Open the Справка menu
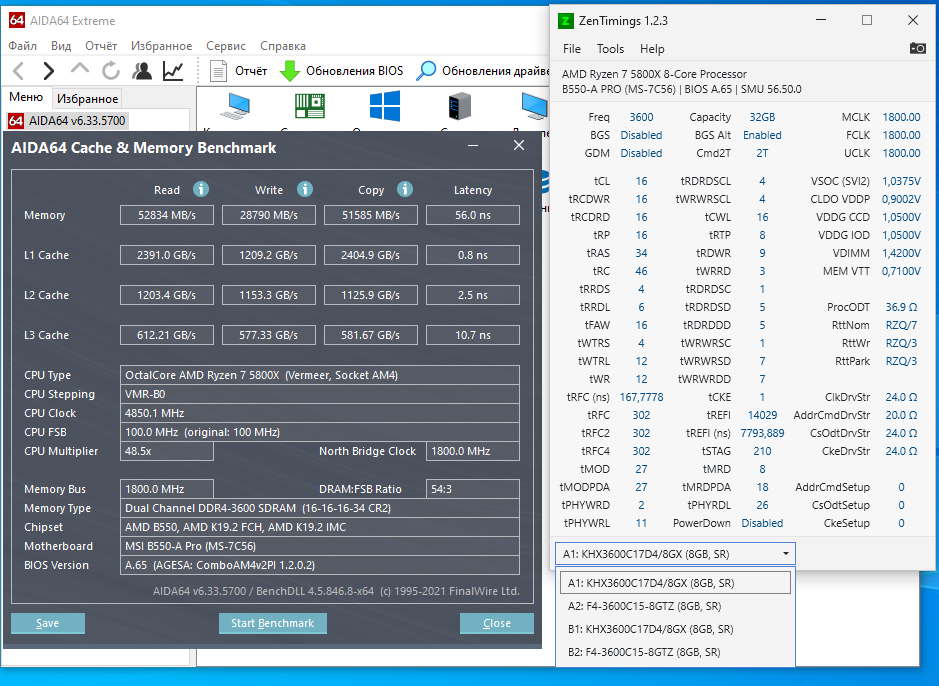The width and height of the screenshot is (939, 686). point(283,46)
